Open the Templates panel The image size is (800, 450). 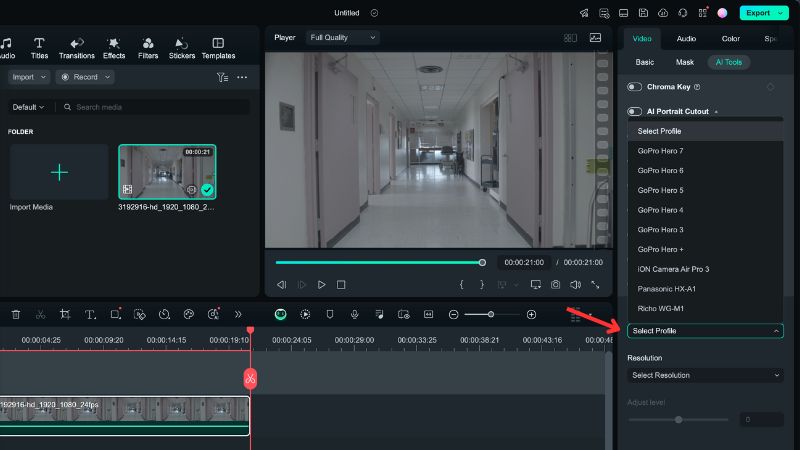(218, 48)
